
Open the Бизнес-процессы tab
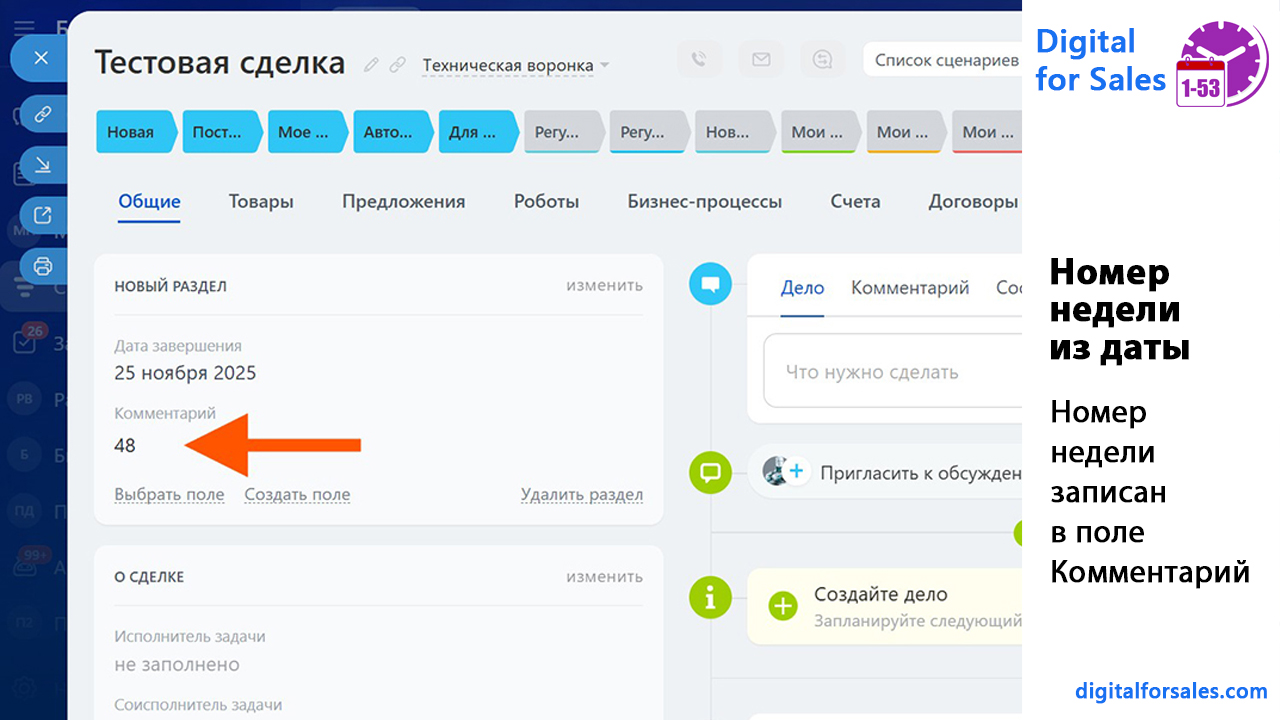[704, 201]
